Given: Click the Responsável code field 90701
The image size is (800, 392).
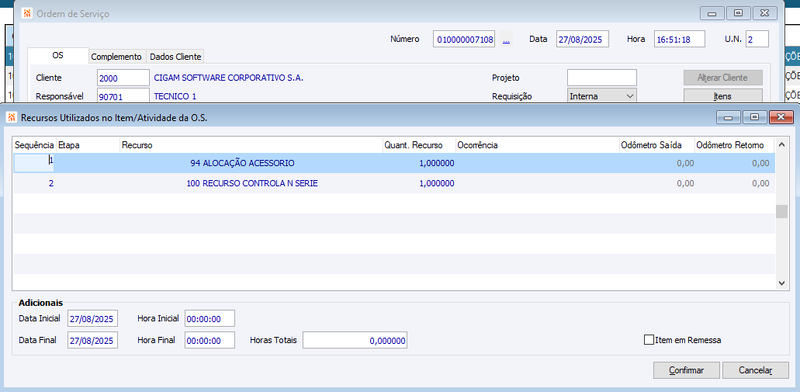Looking at the screenshot, I should 123,96.
